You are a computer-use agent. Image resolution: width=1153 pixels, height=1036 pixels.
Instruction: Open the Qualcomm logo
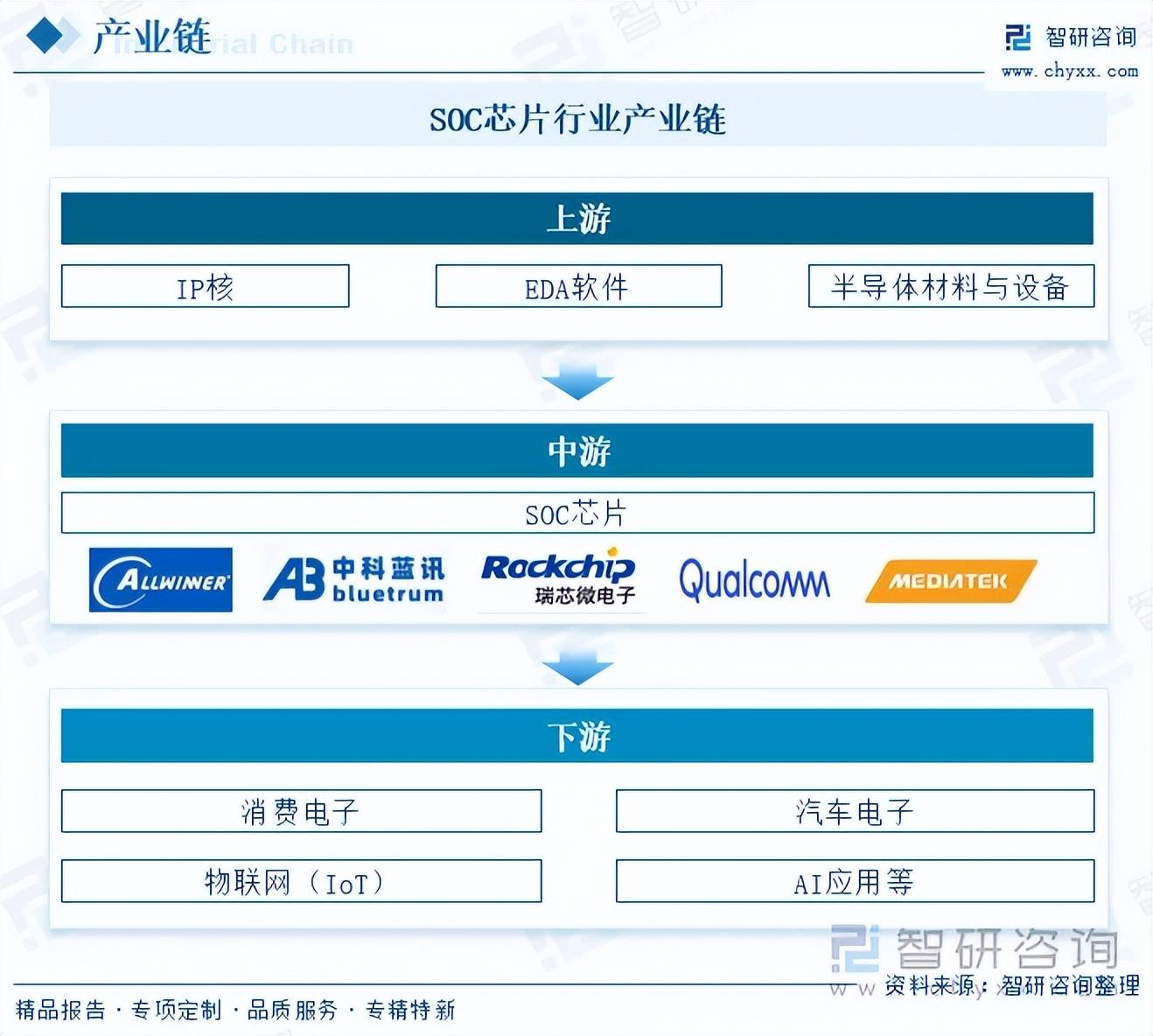(754, 580)
